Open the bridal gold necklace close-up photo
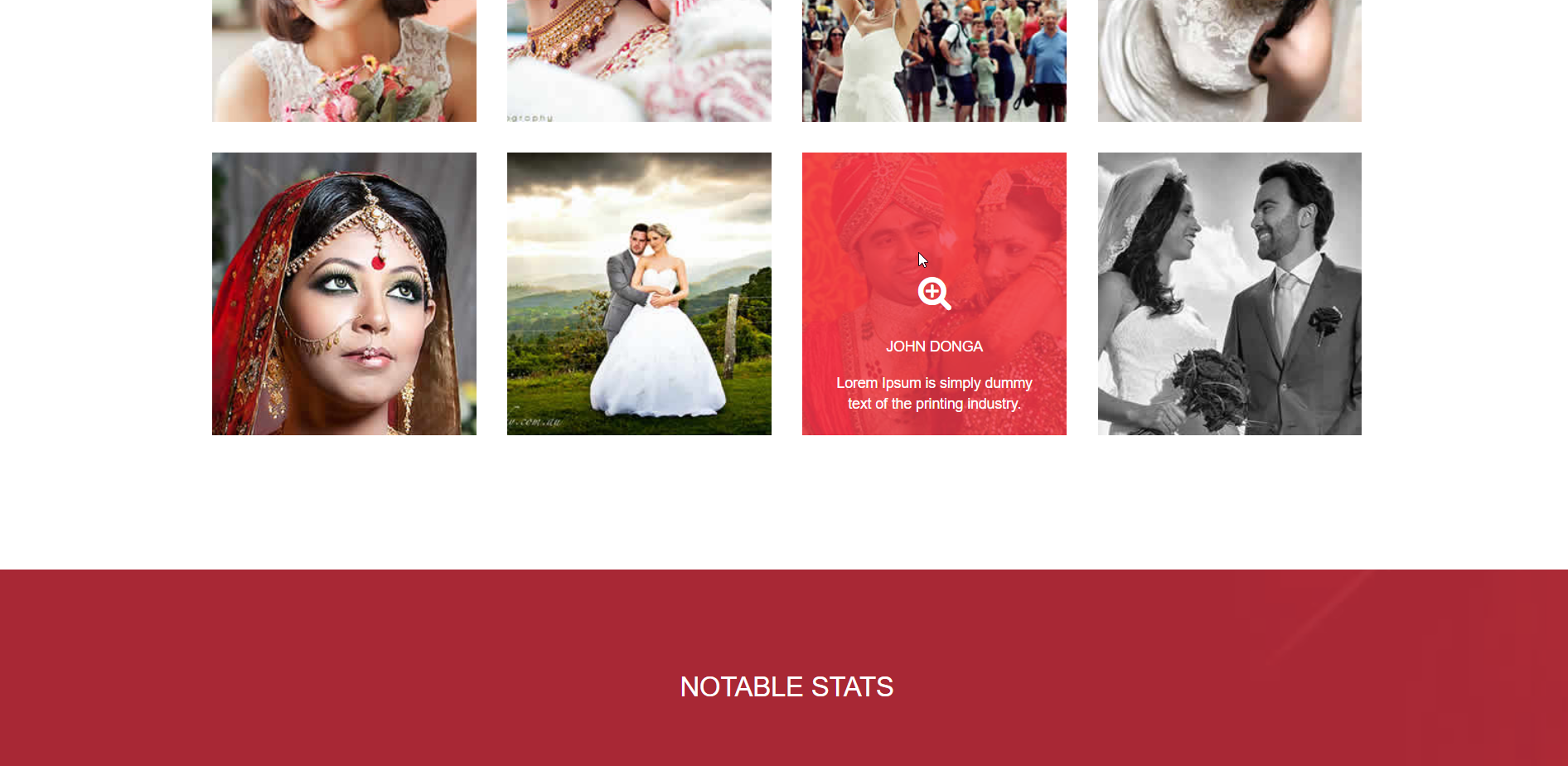 (639, 61)
